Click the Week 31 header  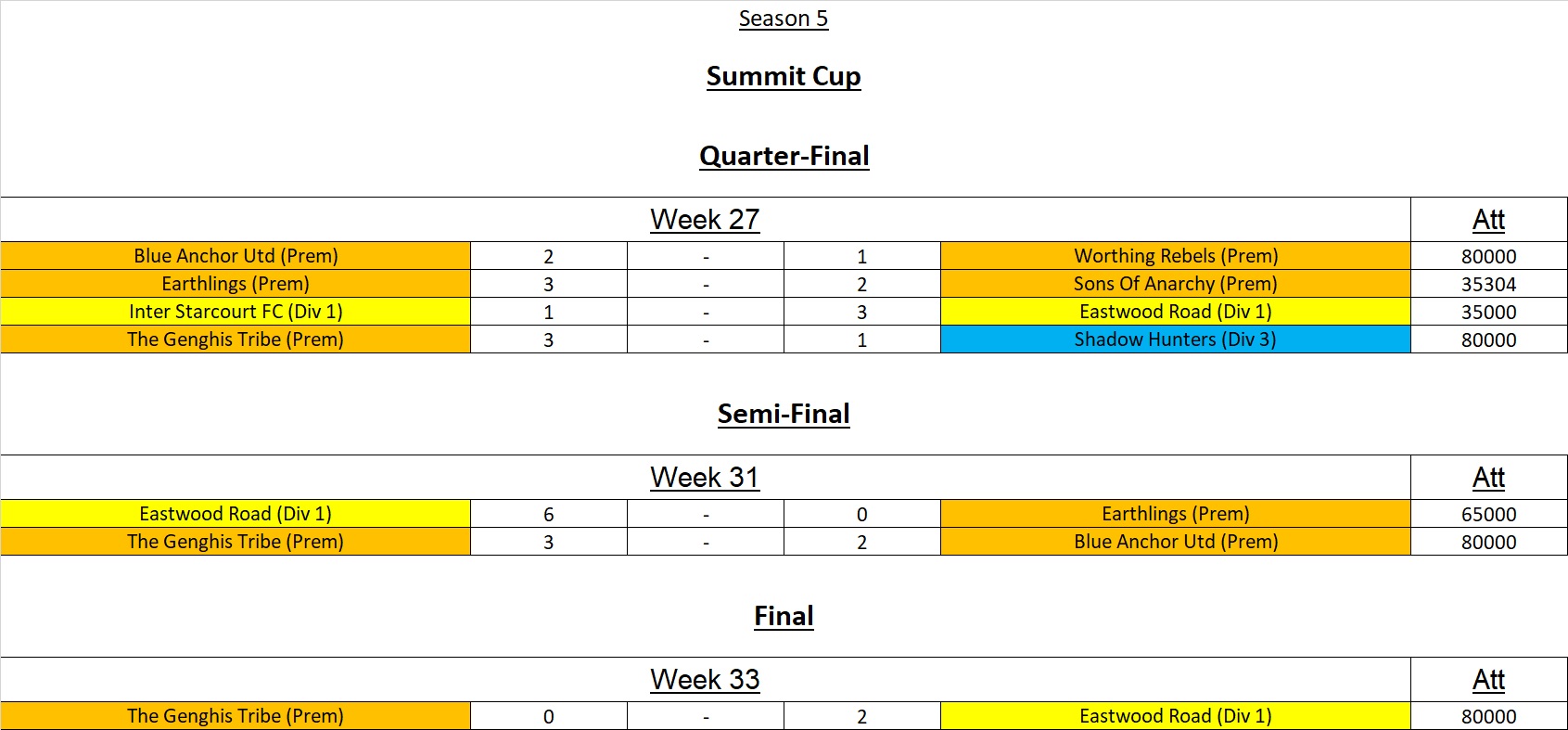coord(705,478)
